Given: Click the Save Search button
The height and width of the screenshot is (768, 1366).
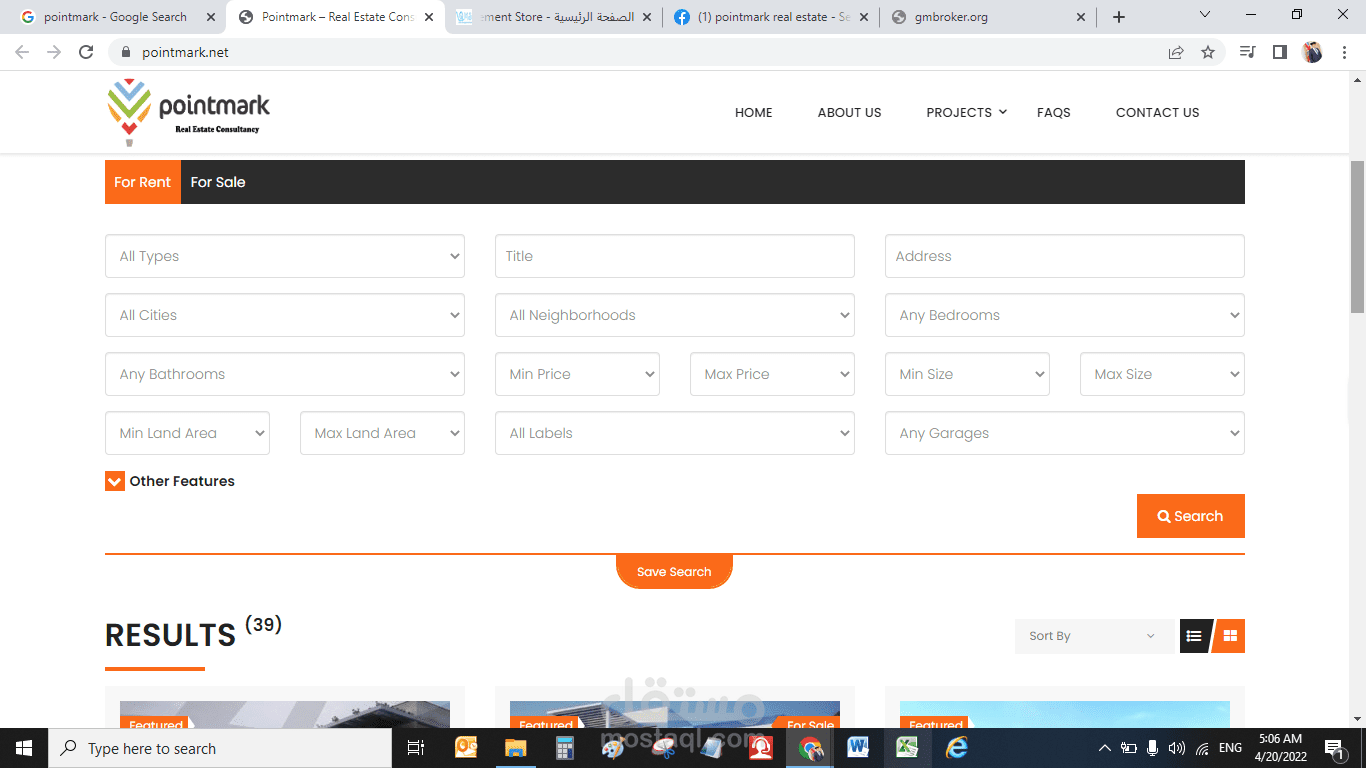Looking at the screenshot, I should (x=674, y=572).
